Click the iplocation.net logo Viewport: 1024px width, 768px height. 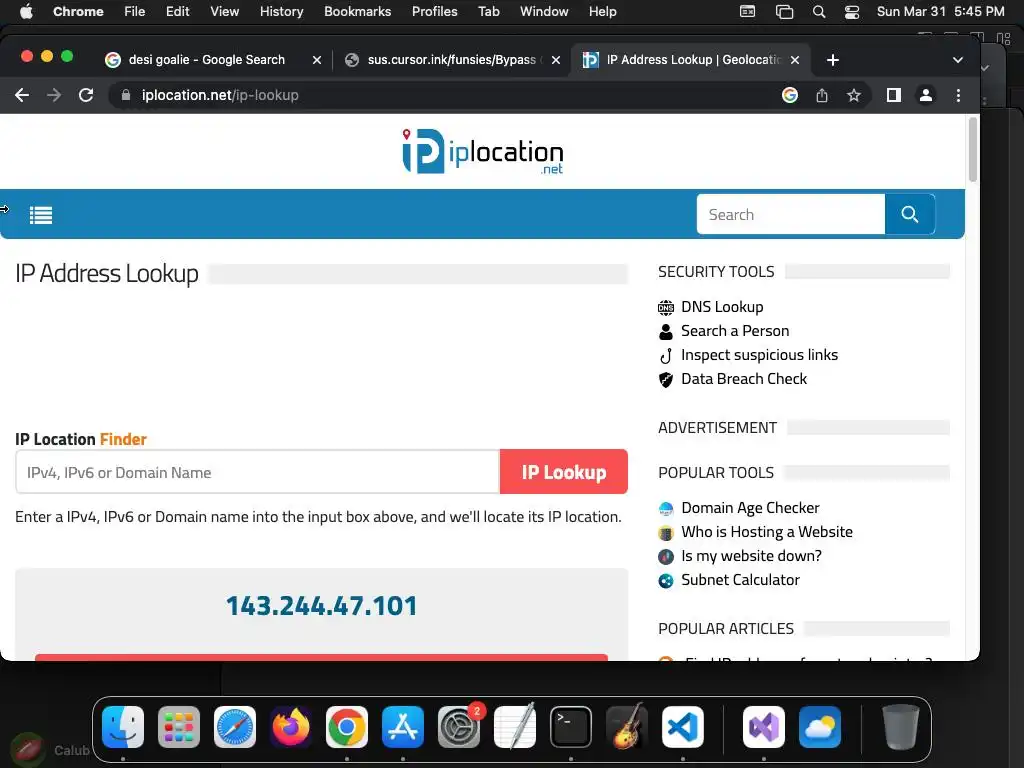click(482, 152)
